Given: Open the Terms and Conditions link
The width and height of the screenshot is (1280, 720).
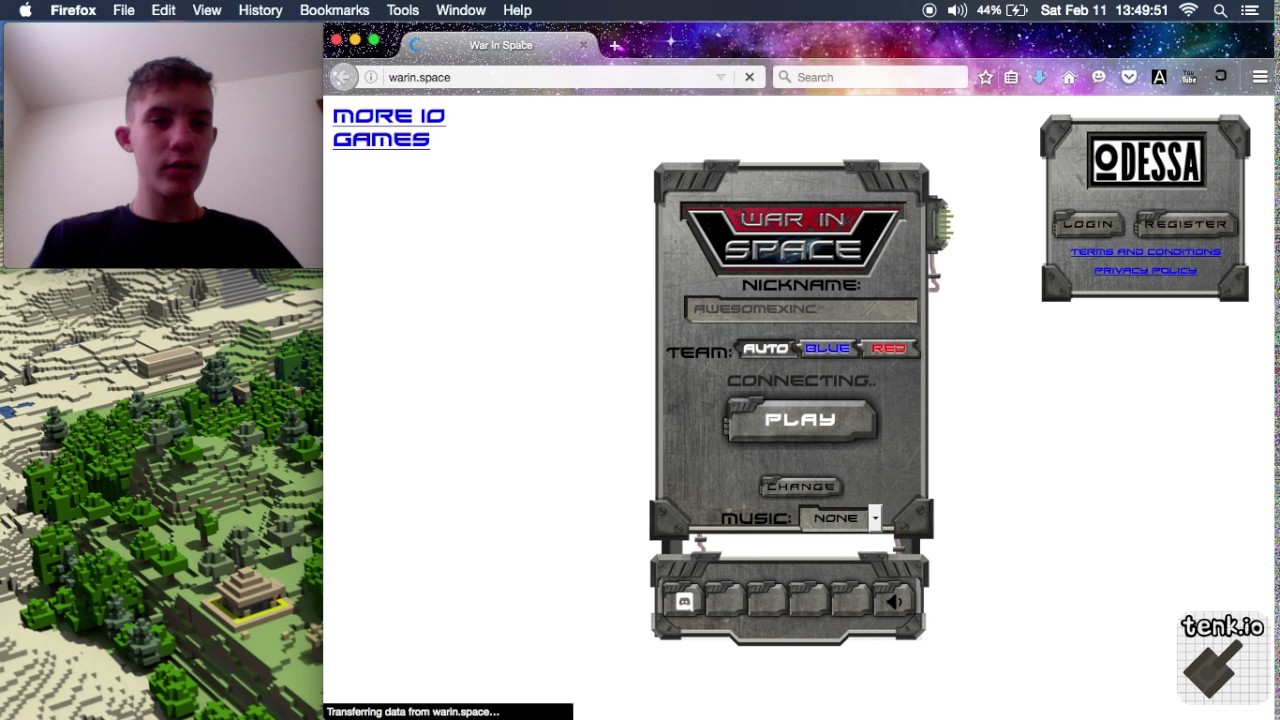Looking at the screenshot, I should (1145, 252).
